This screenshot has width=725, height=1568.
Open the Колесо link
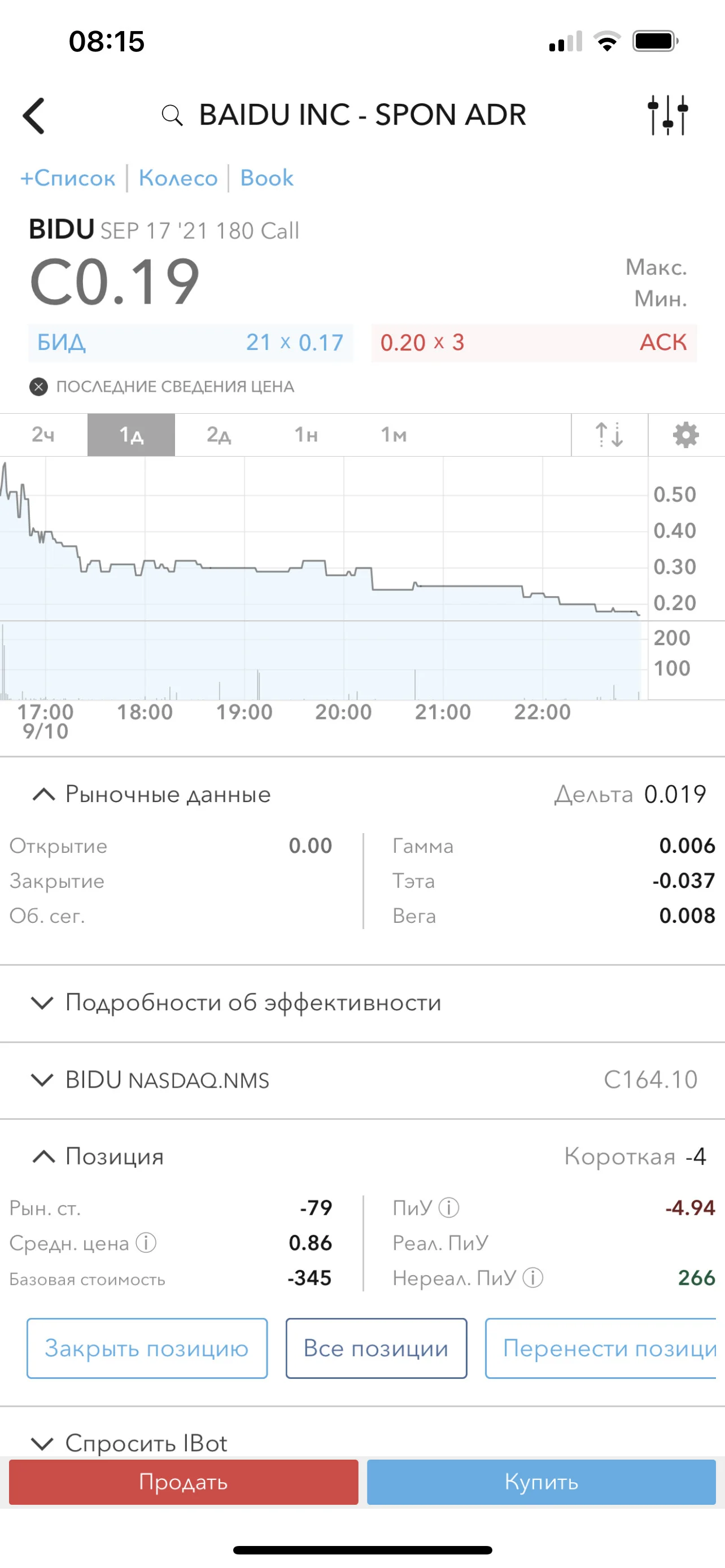coord(178,178)
